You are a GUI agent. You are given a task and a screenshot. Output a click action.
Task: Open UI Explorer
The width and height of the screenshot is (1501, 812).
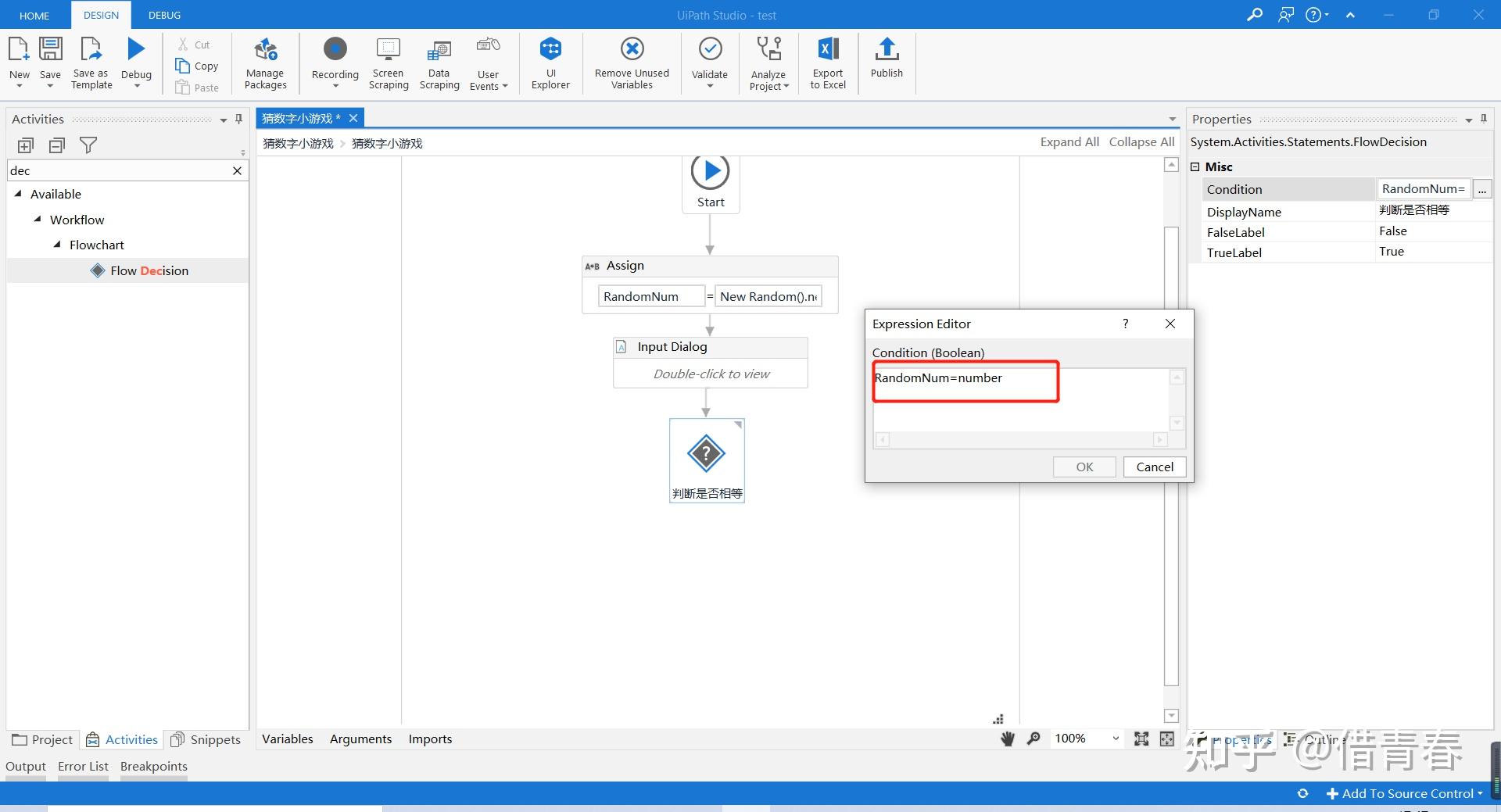[x=550, y=63]
